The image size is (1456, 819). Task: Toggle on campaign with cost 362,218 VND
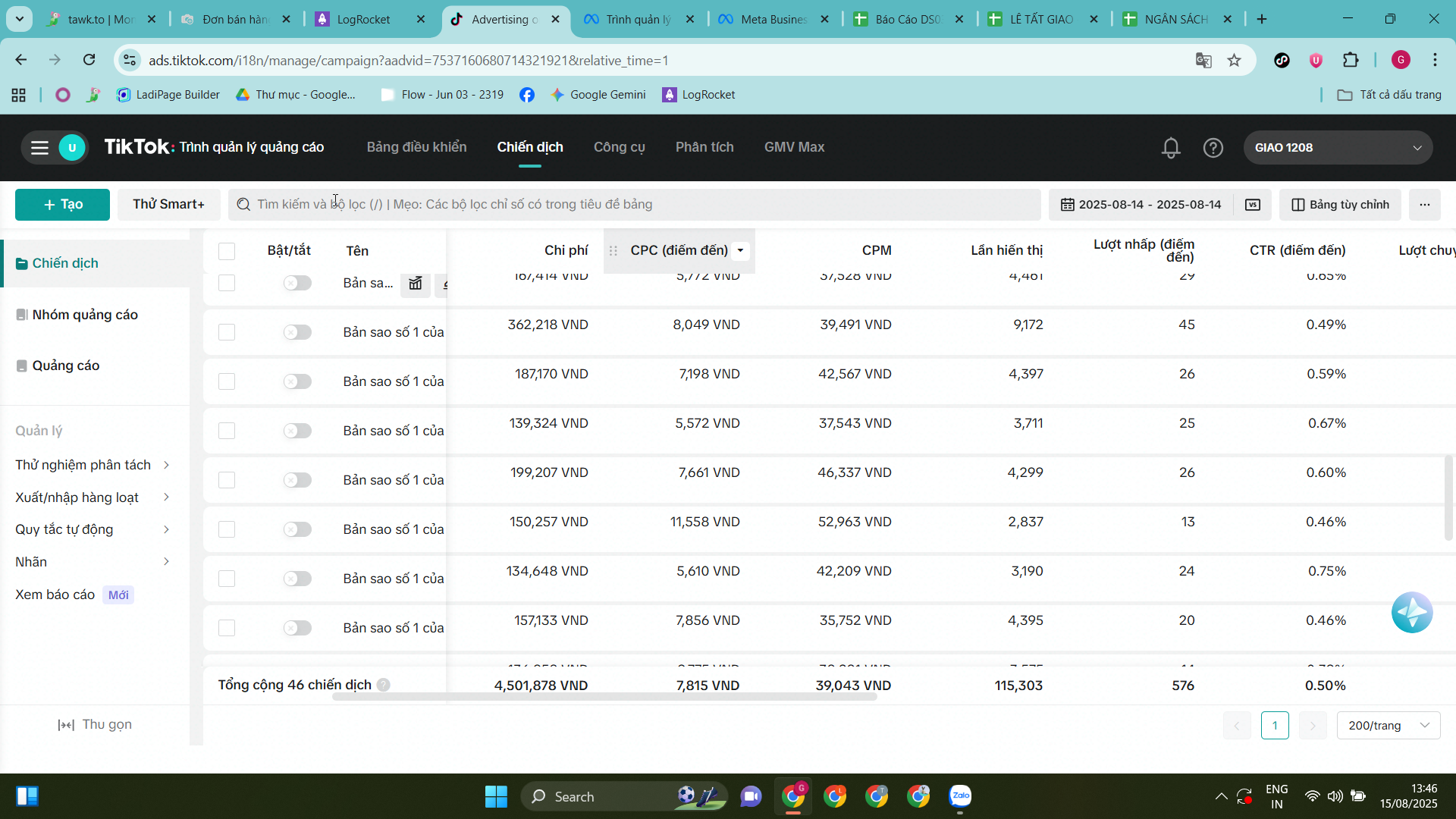297,332
